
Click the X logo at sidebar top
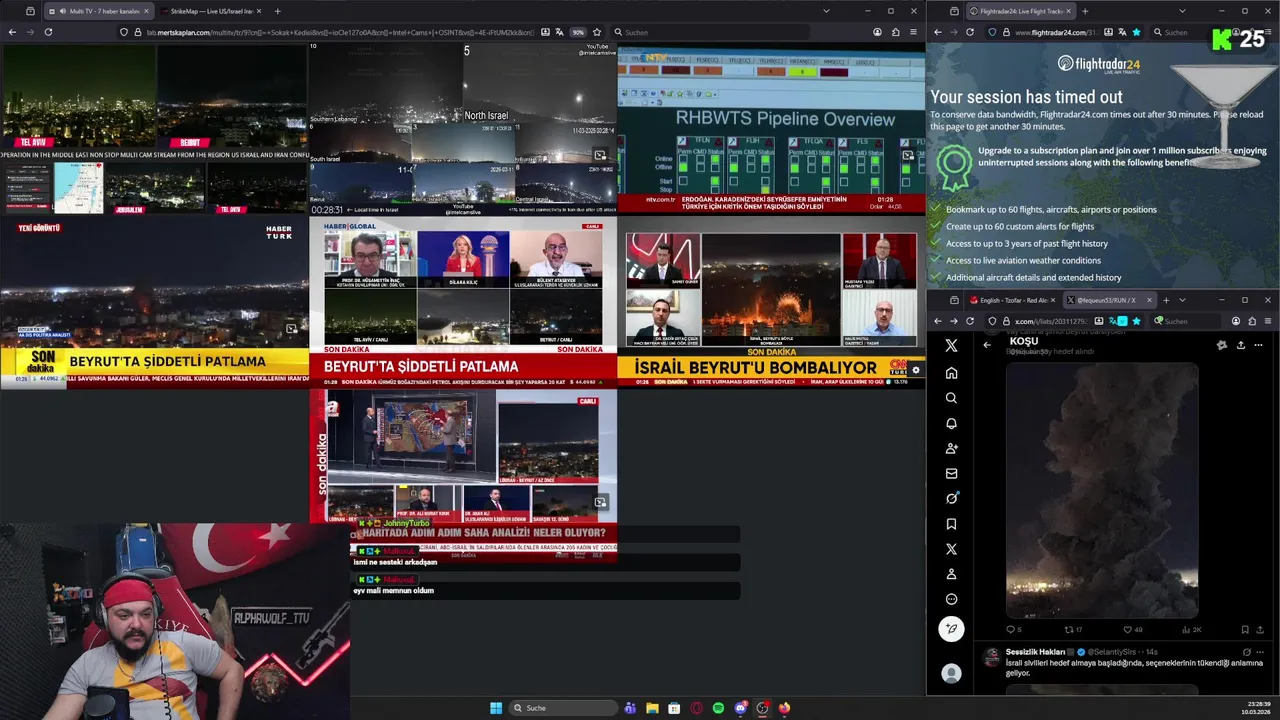[951, 345]
